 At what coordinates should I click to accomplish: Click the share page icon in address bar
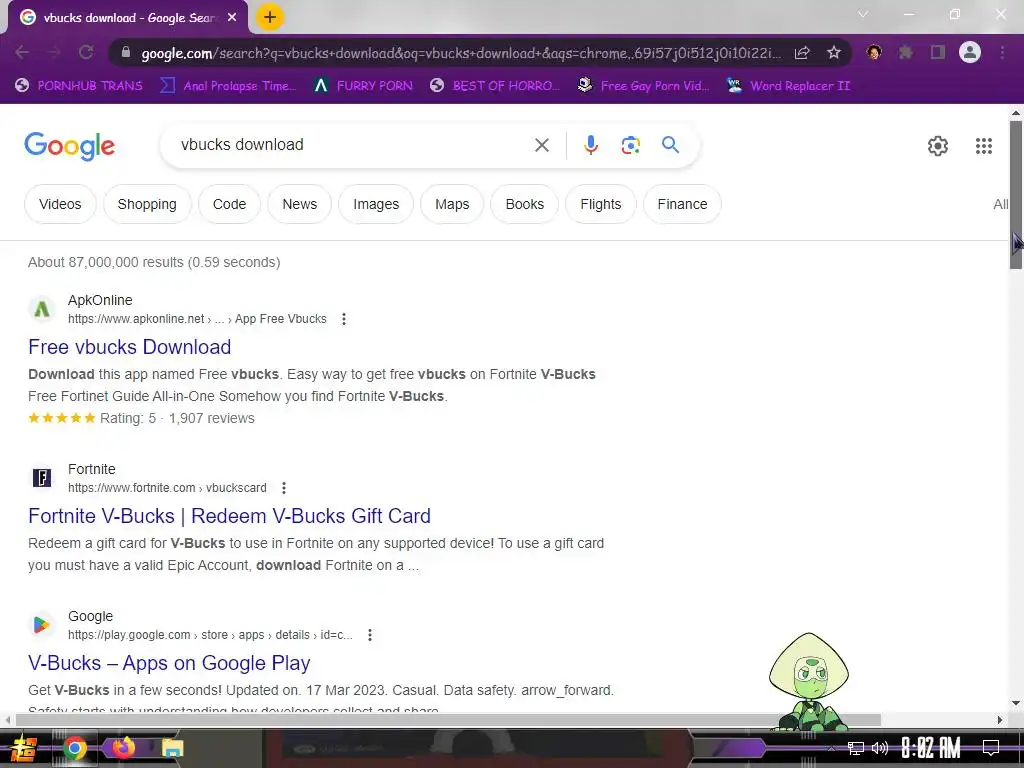pos(802,53)
